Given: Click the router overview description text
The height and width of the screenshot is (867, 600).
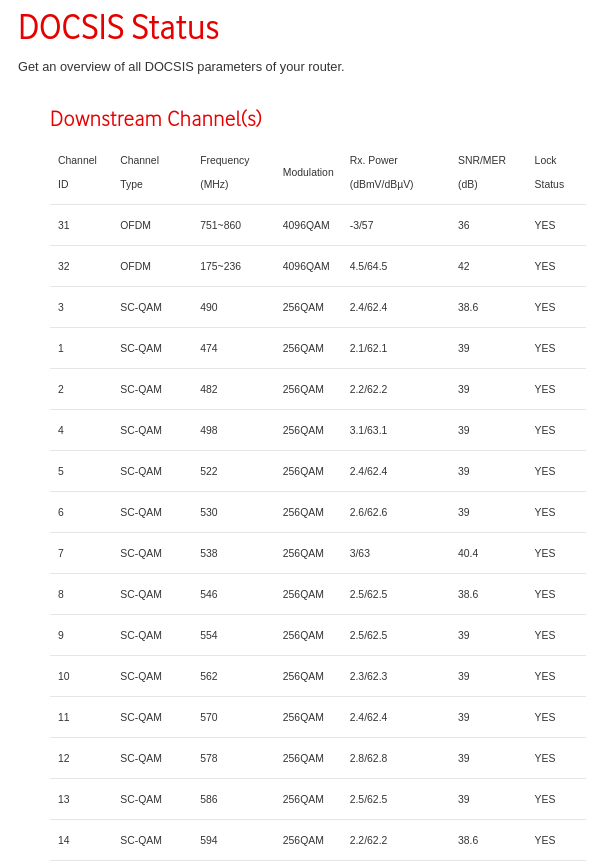Looking at the screenshot, I should (181, 67).
